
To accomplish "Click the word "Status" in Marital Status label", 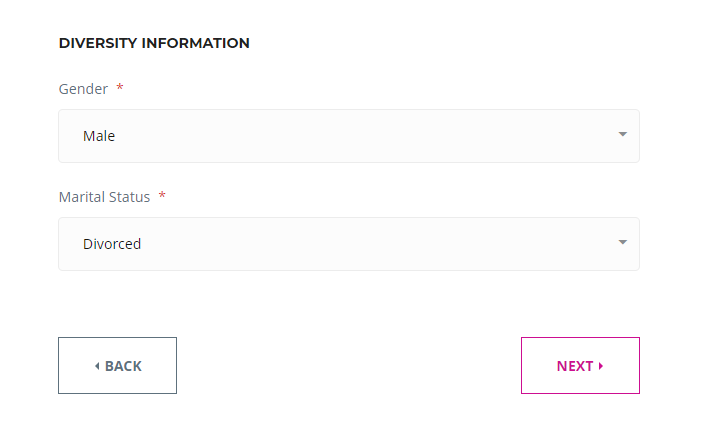I will point(128,197).
